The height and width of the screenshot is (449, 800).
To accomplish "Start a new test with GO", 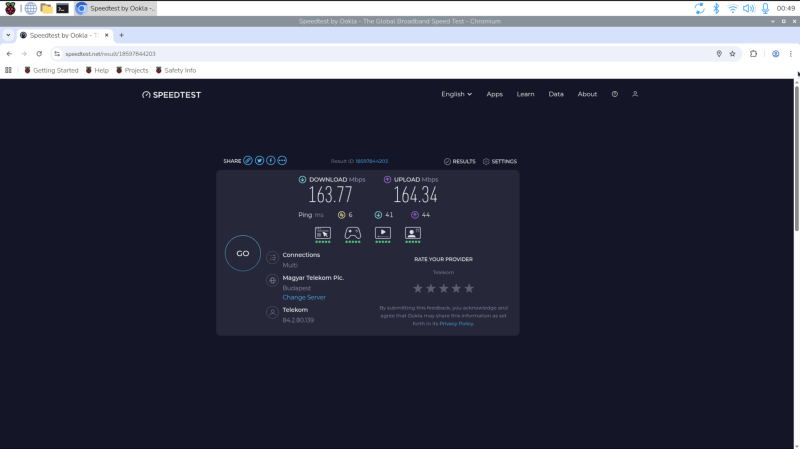I will (x=243, y=253).
